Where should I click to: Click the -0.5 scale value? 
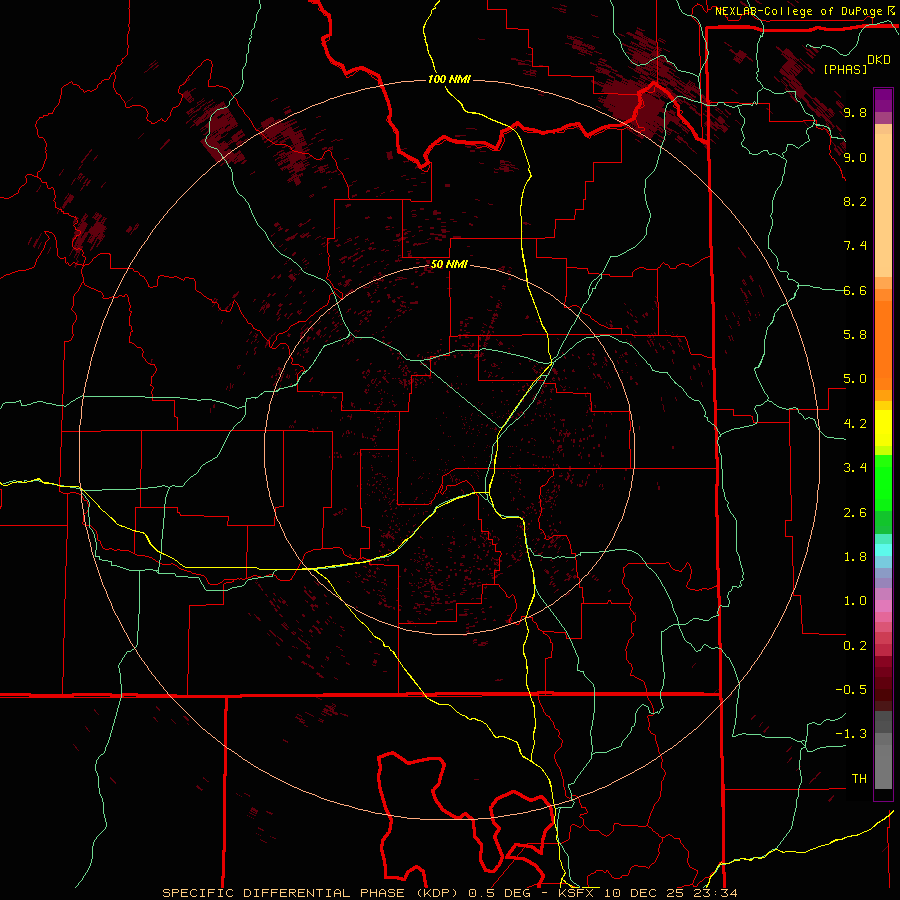point(851,690)
